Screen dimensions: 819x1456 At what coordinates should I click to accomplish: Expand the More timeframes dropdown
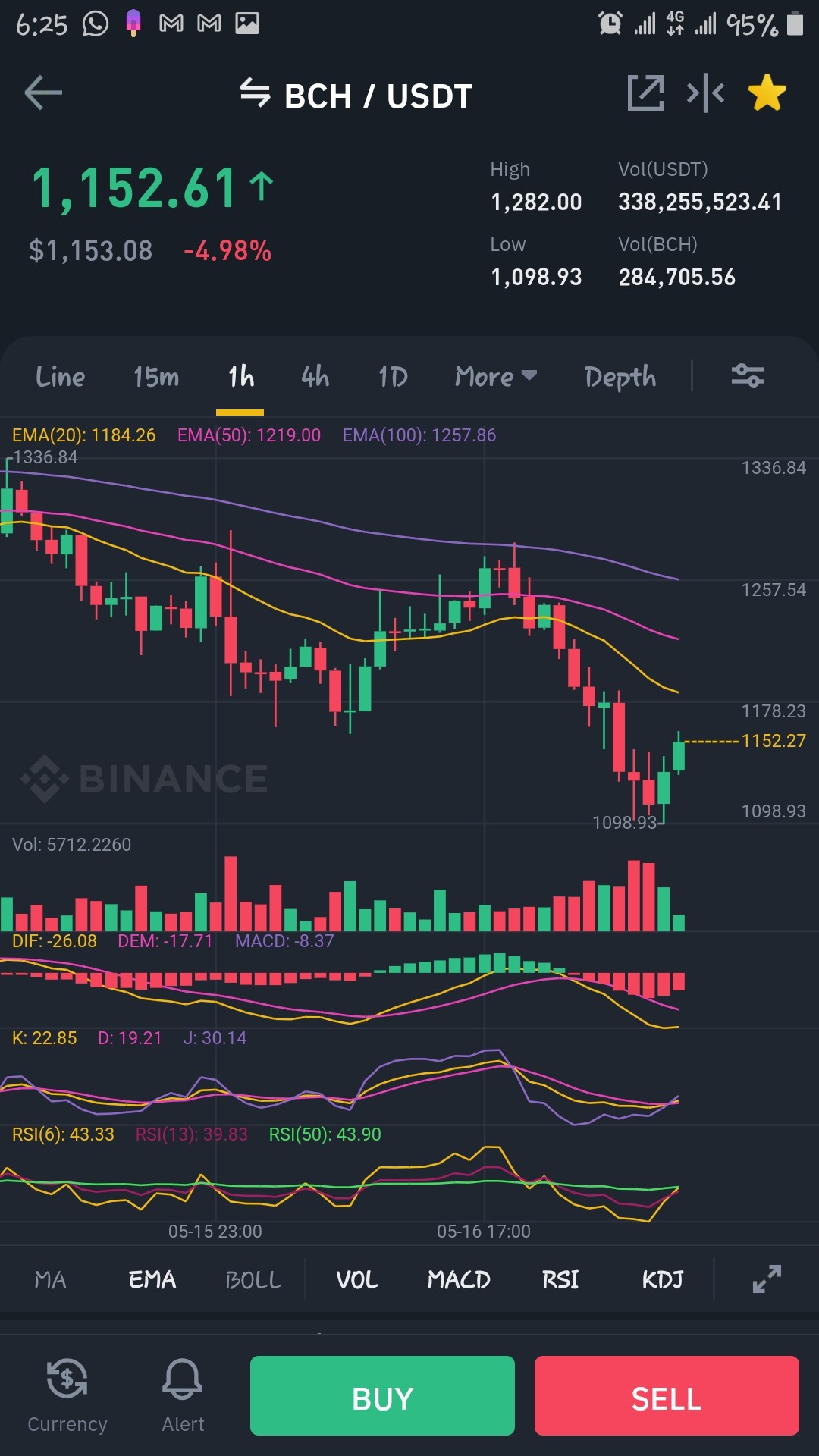click(x=496, y=377)
